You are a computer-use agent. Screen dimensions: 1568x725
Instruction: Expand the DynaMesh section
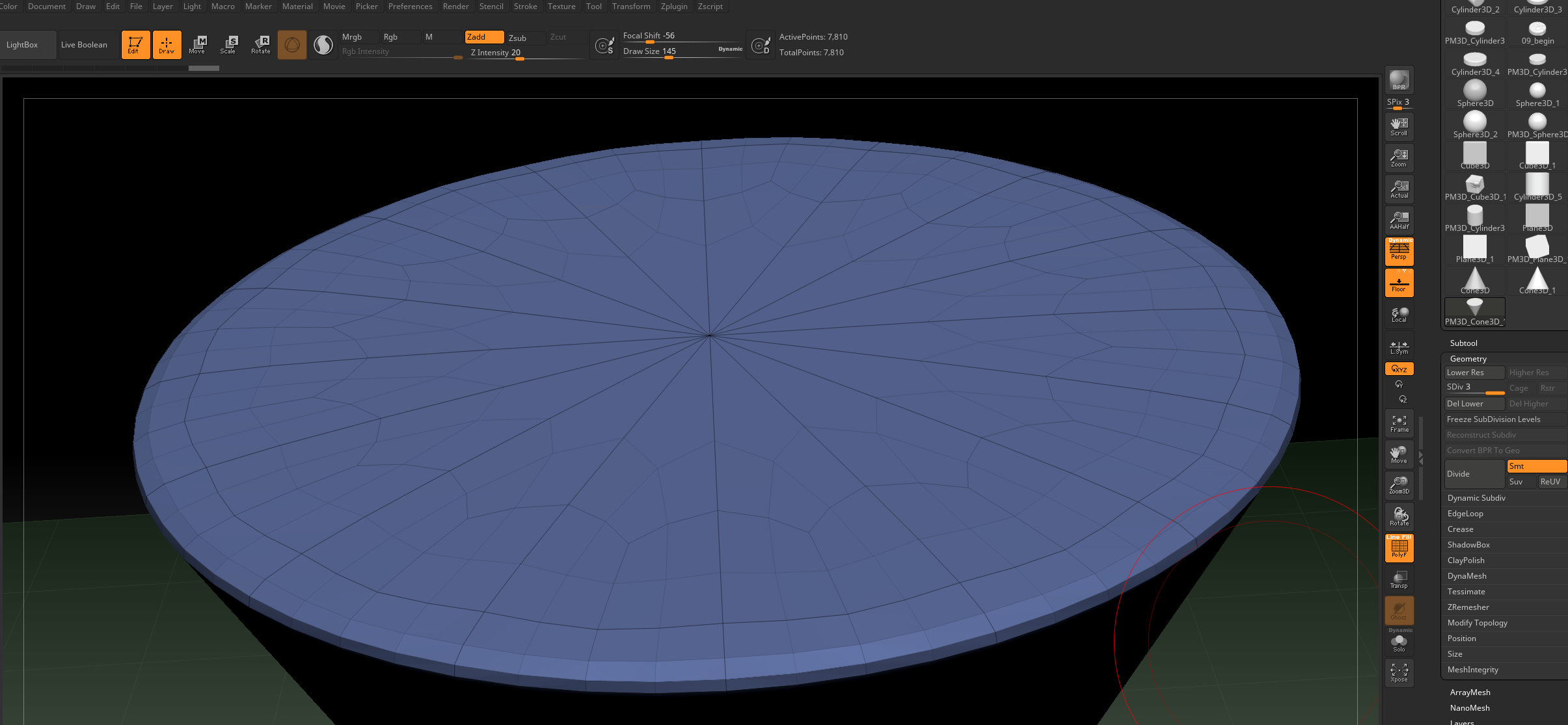pyautogui.click(x=1467, y=576)
